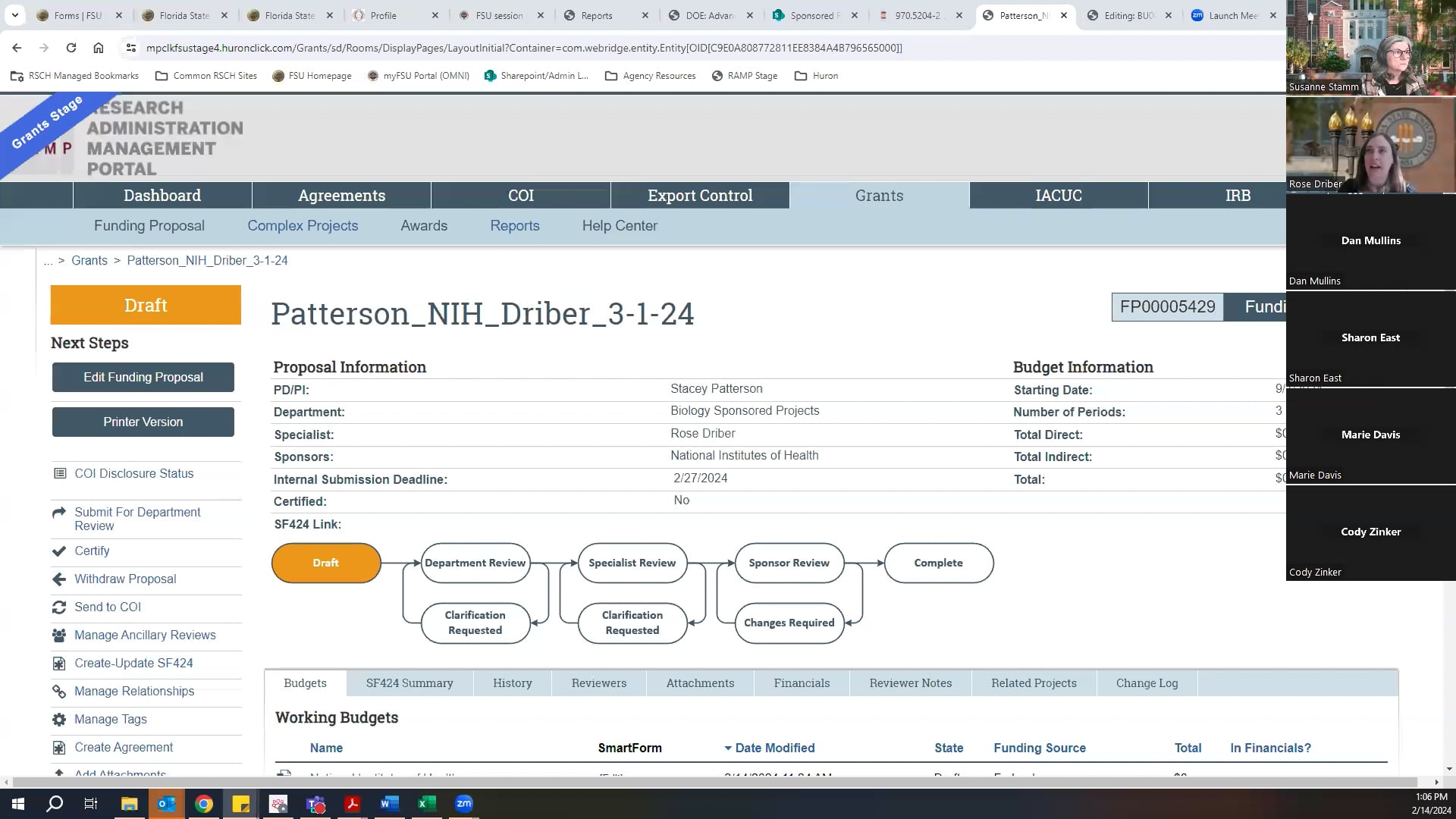
Task: Click the Withdraw Proposal back-arrow icon
Action: click(x=59, y=579)
